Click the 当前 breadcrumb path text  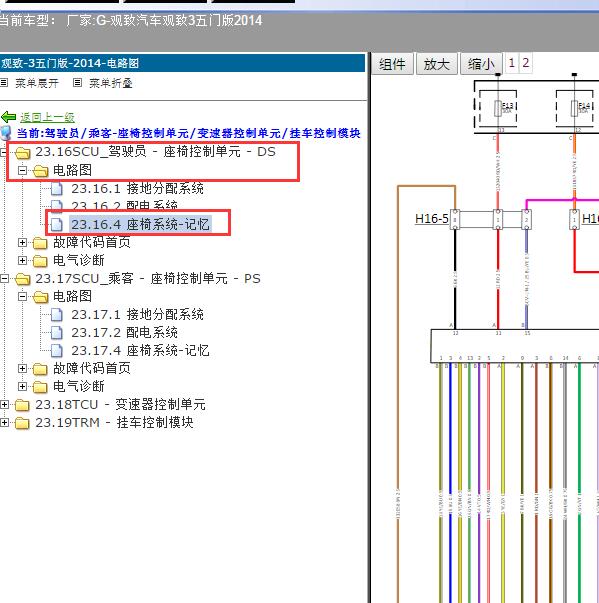point(188,133)
